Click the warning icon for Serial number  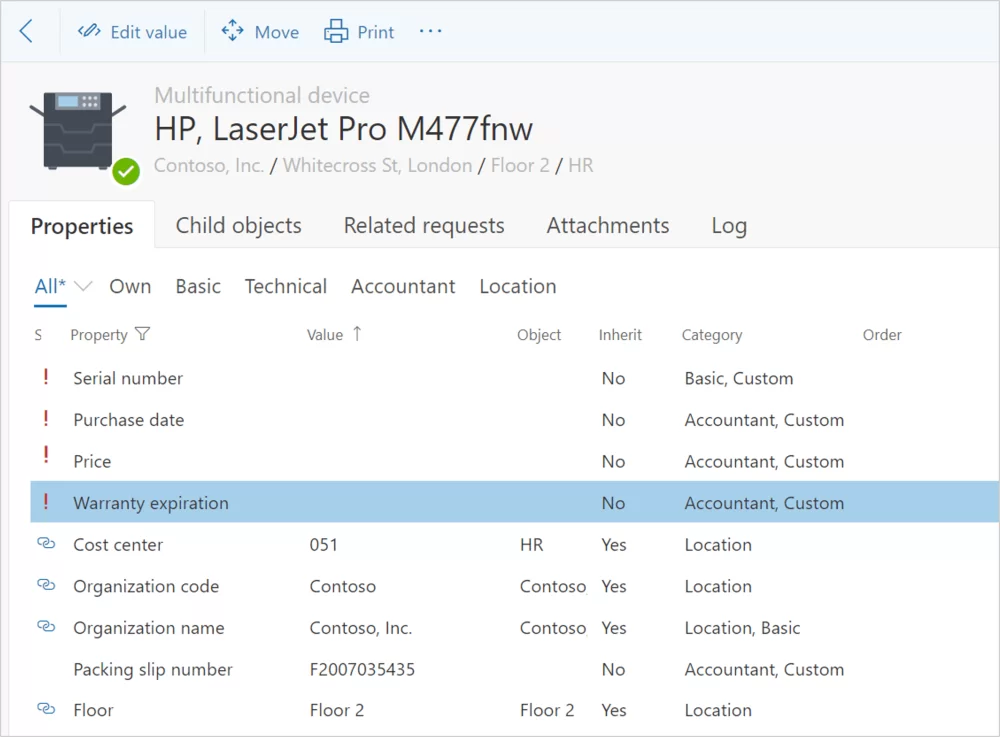pyautogui.click(x=45, y=378)
